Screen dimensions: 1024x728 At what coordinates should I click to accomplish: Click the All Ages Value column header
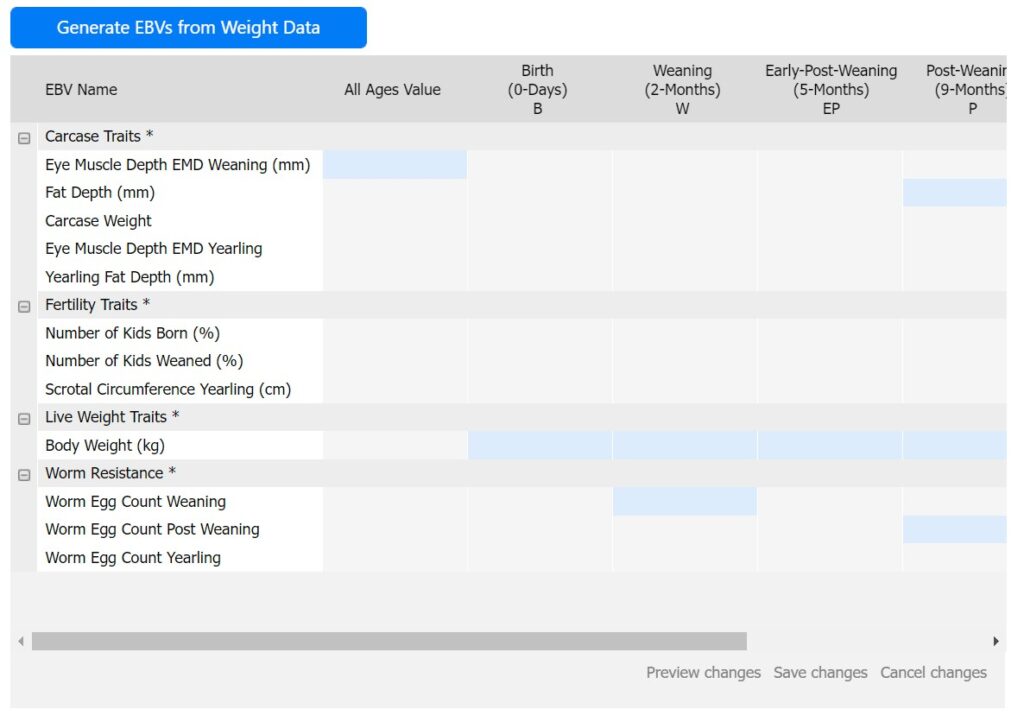(x=392, y=90)
